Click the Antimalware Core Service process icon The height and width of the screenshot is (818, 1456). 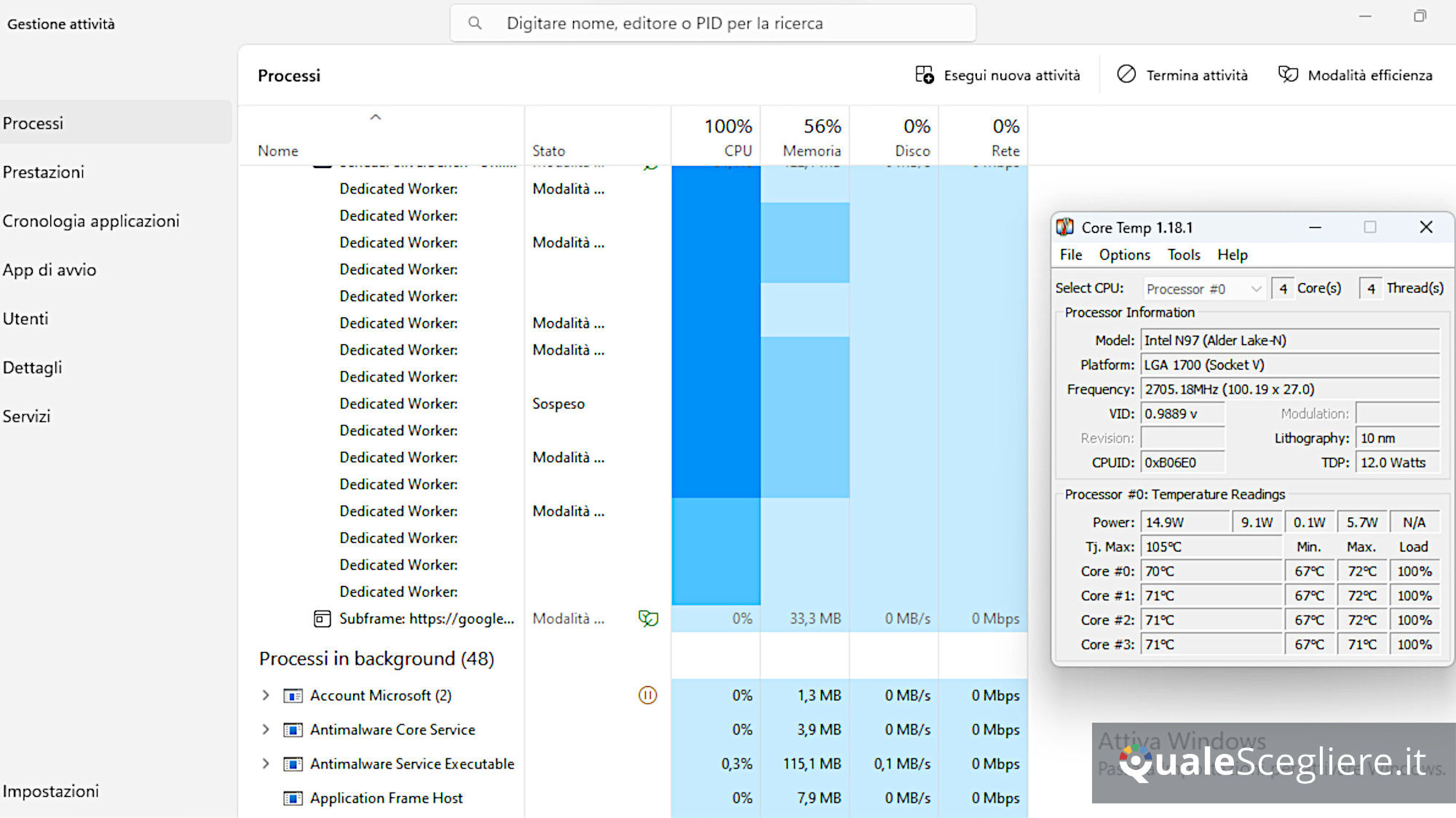point(293,730)
